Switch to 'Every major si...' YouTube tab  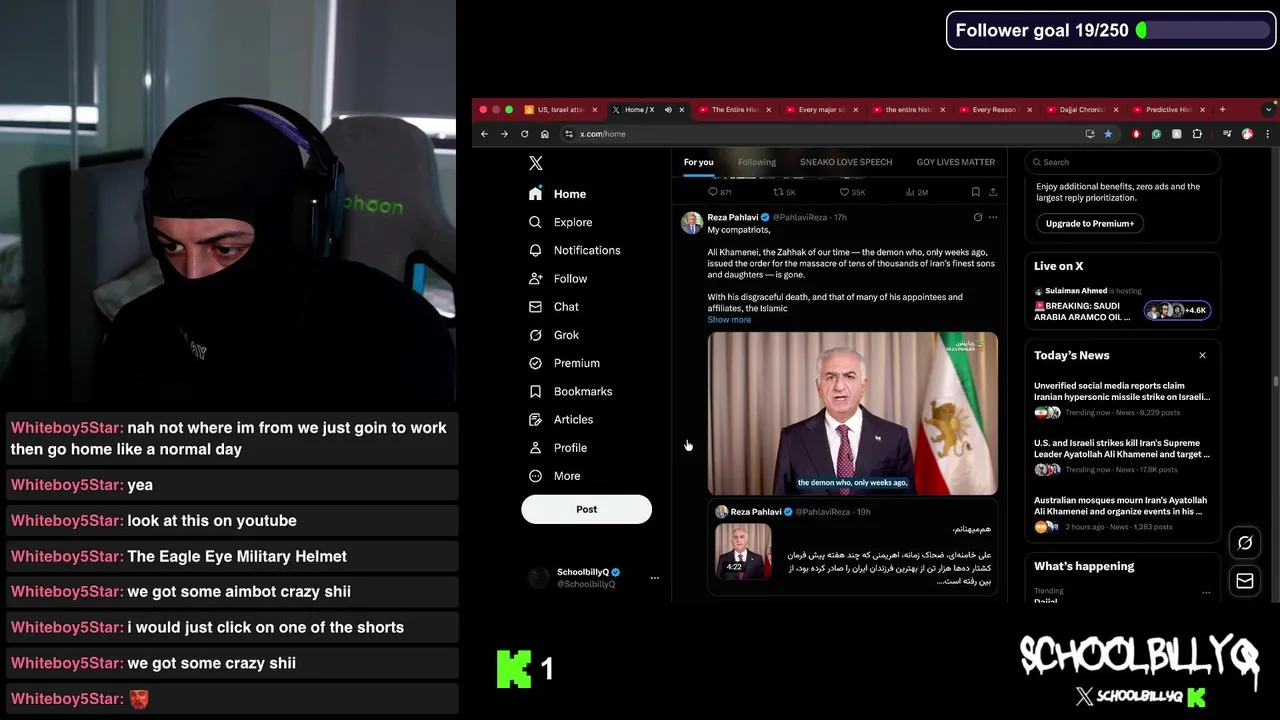822,110
